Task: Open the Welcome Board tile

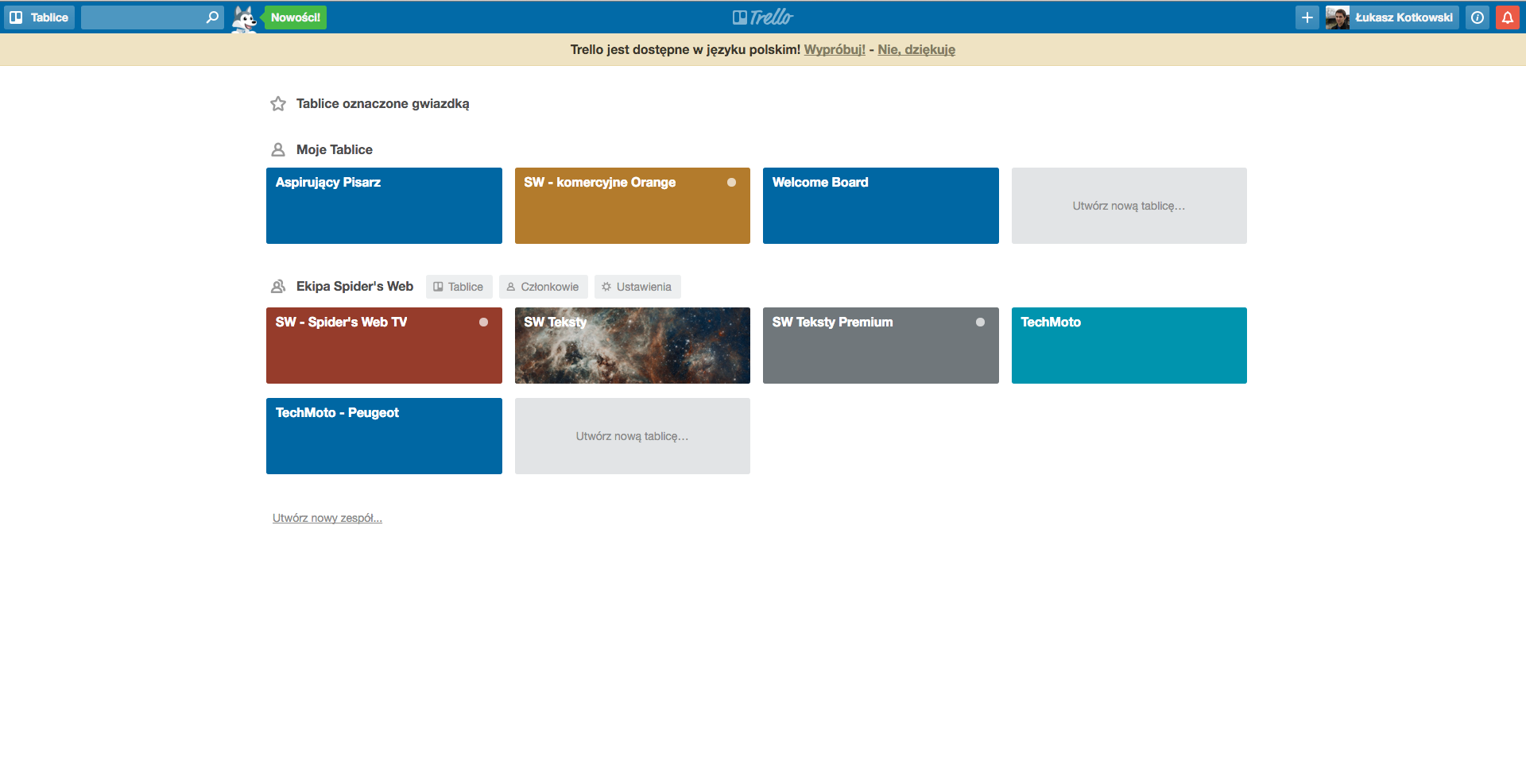Action: click(881, 206)
